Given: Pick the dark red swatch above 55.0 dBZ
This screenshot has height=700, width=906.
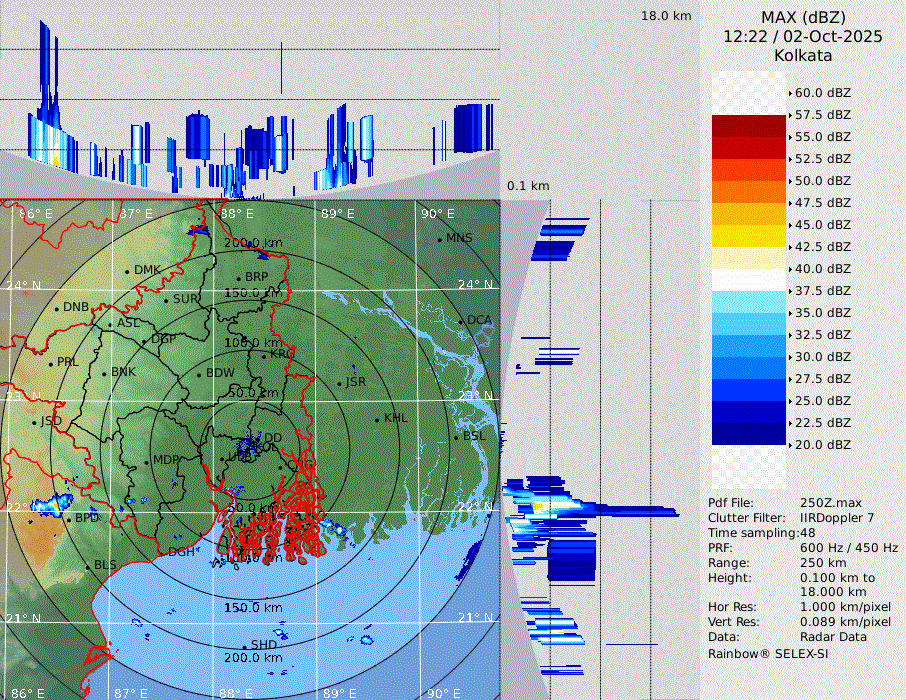Looking at the screenshot, I should click(749, 126).
